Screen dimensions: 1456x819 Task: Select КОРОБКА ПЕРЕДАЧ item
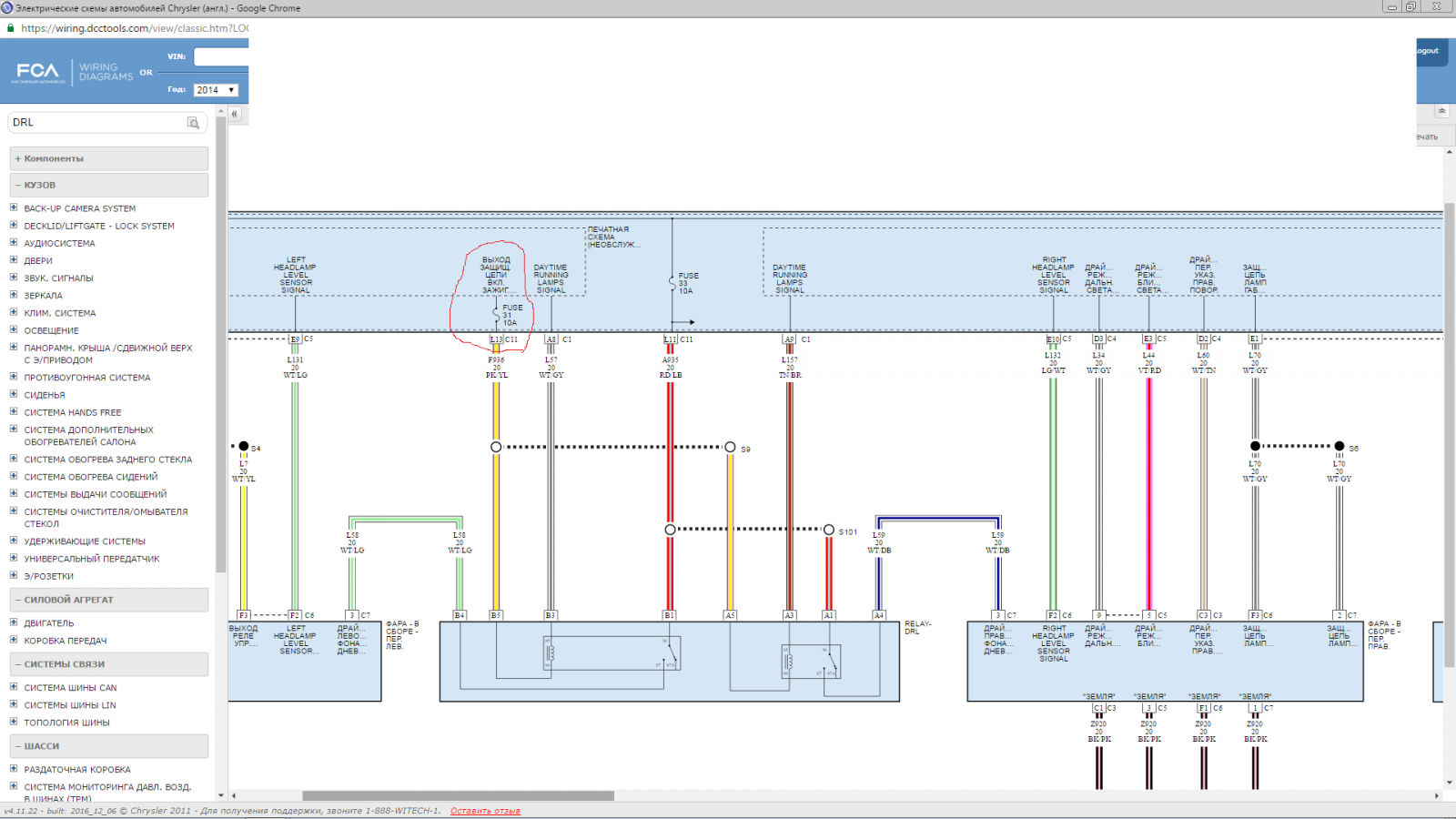coord(66,641)
